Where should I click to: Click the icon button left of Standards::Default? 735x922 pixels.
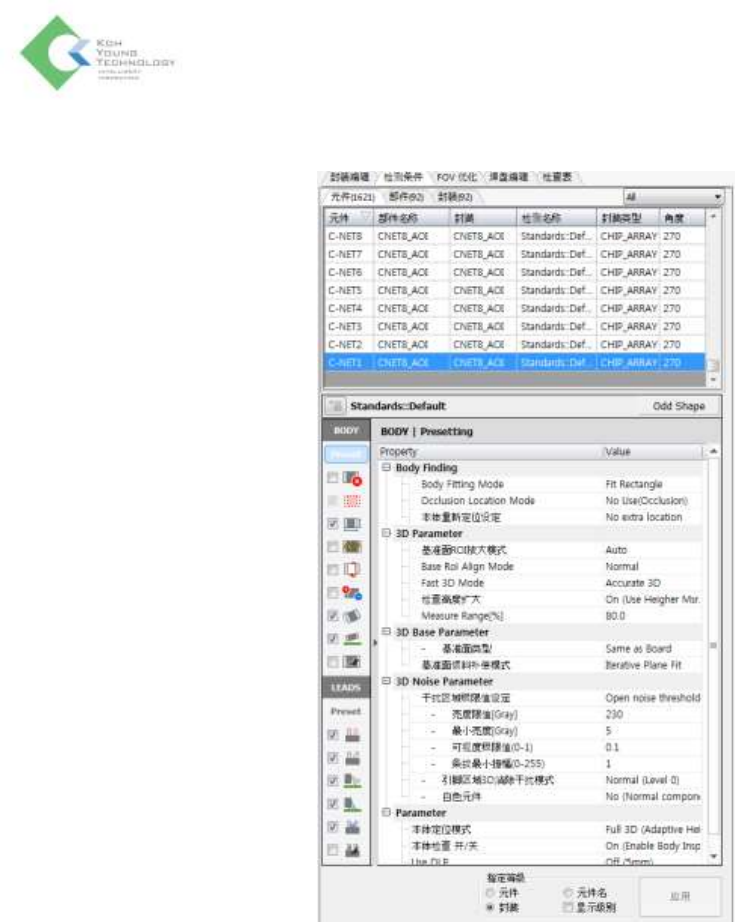click(335, 406)
